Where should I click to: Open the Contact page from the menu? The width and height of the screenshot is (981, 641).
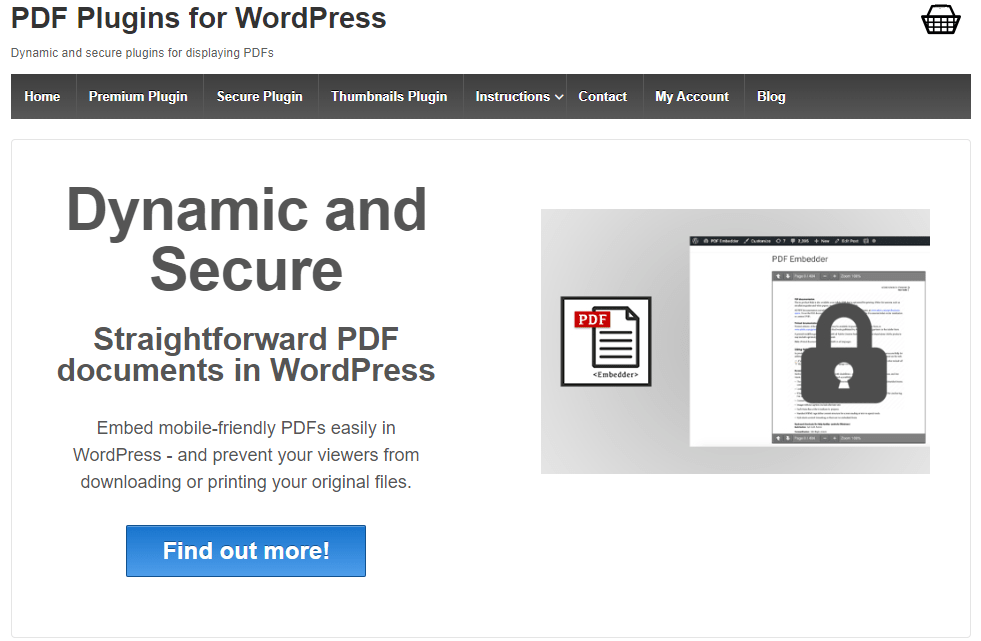click(x=602, y=96)
